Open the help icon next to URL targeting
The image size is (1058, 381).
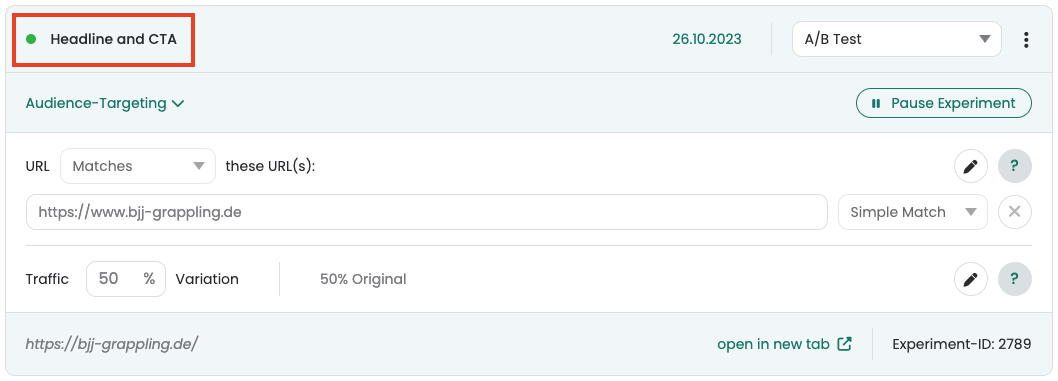click(1015, 166)
